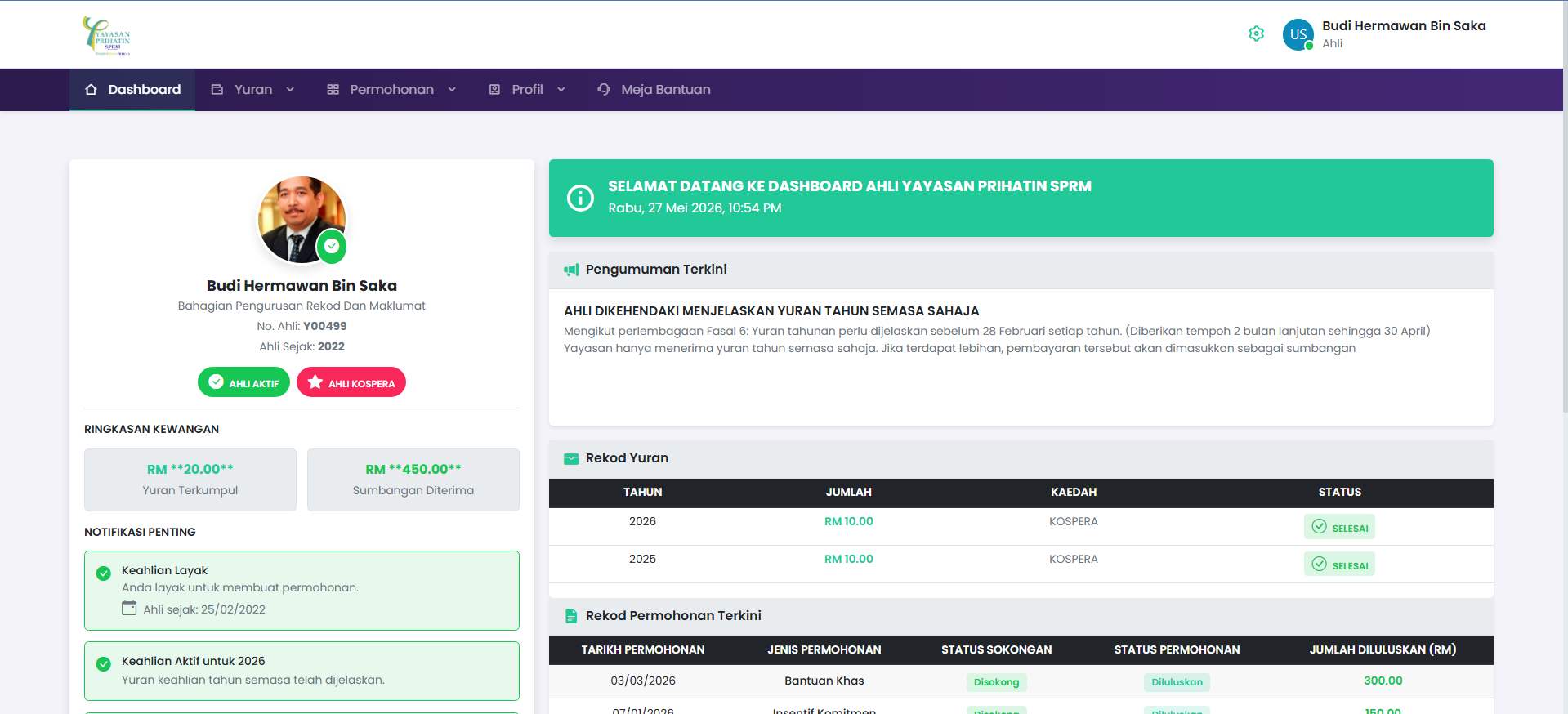Click the member number Y00499

(325, 326)
